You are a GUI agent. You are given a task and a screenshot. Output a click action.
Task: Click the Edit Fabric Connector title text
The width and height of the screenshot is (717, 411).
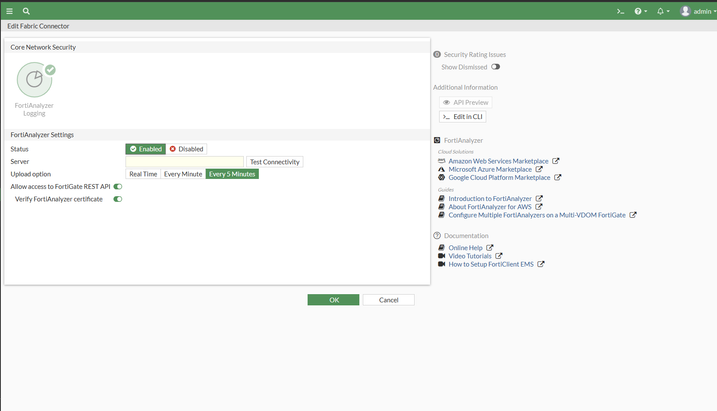[38, 26]
